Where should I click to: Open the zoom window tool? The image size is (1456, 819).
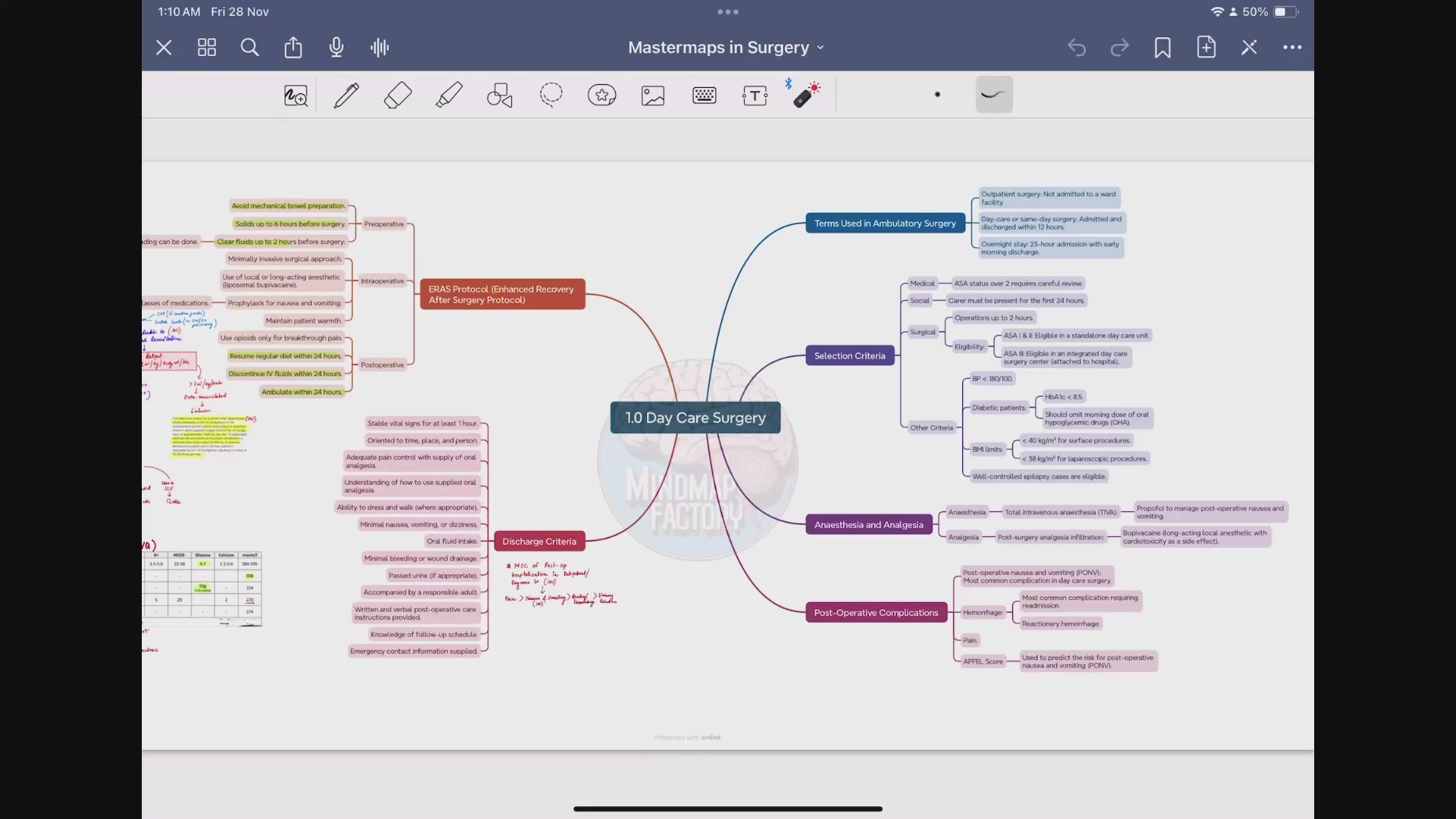click(296, 96)
